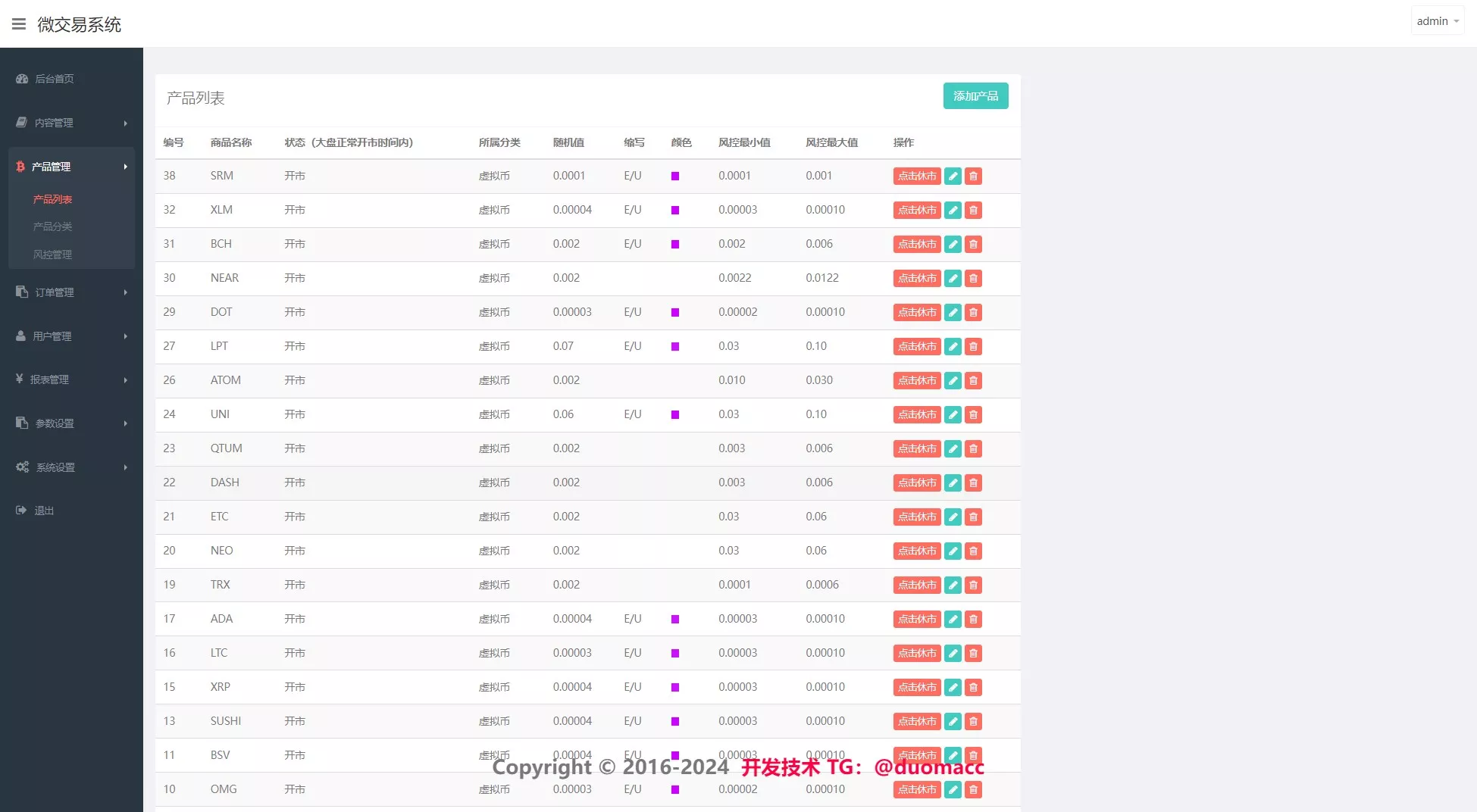
Task: Click the edit icon in ADA row
Action: (953, 619)
